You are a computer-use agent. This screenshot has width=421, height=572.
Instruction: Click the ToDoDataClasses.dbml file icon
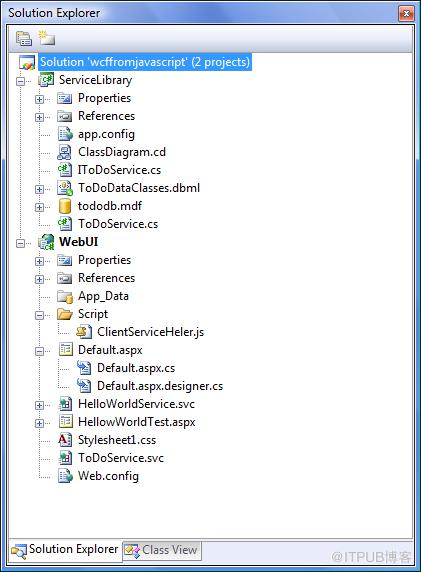tap(65, 188)
